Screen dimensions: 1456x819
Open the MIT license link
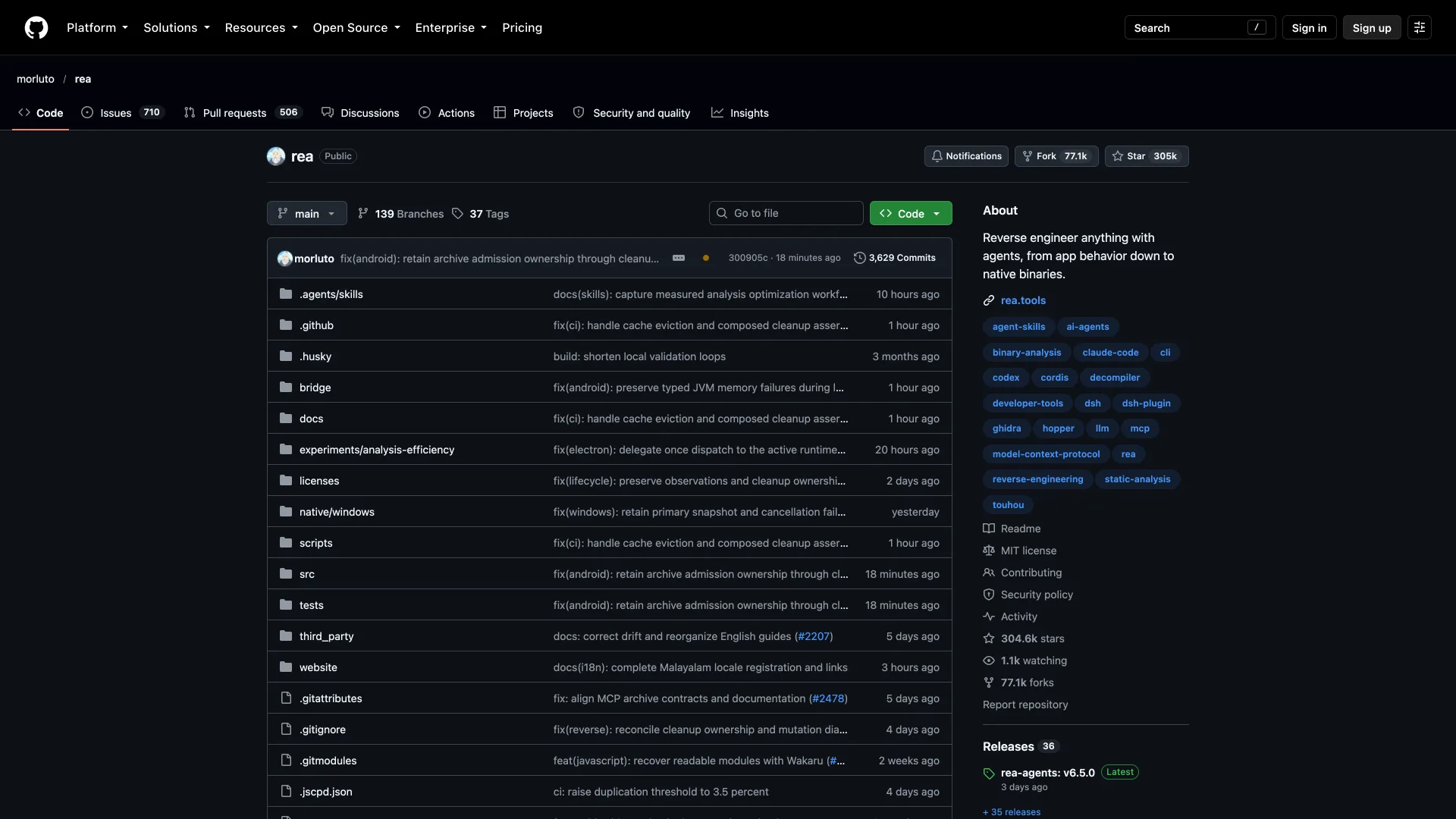point(1019,551)
